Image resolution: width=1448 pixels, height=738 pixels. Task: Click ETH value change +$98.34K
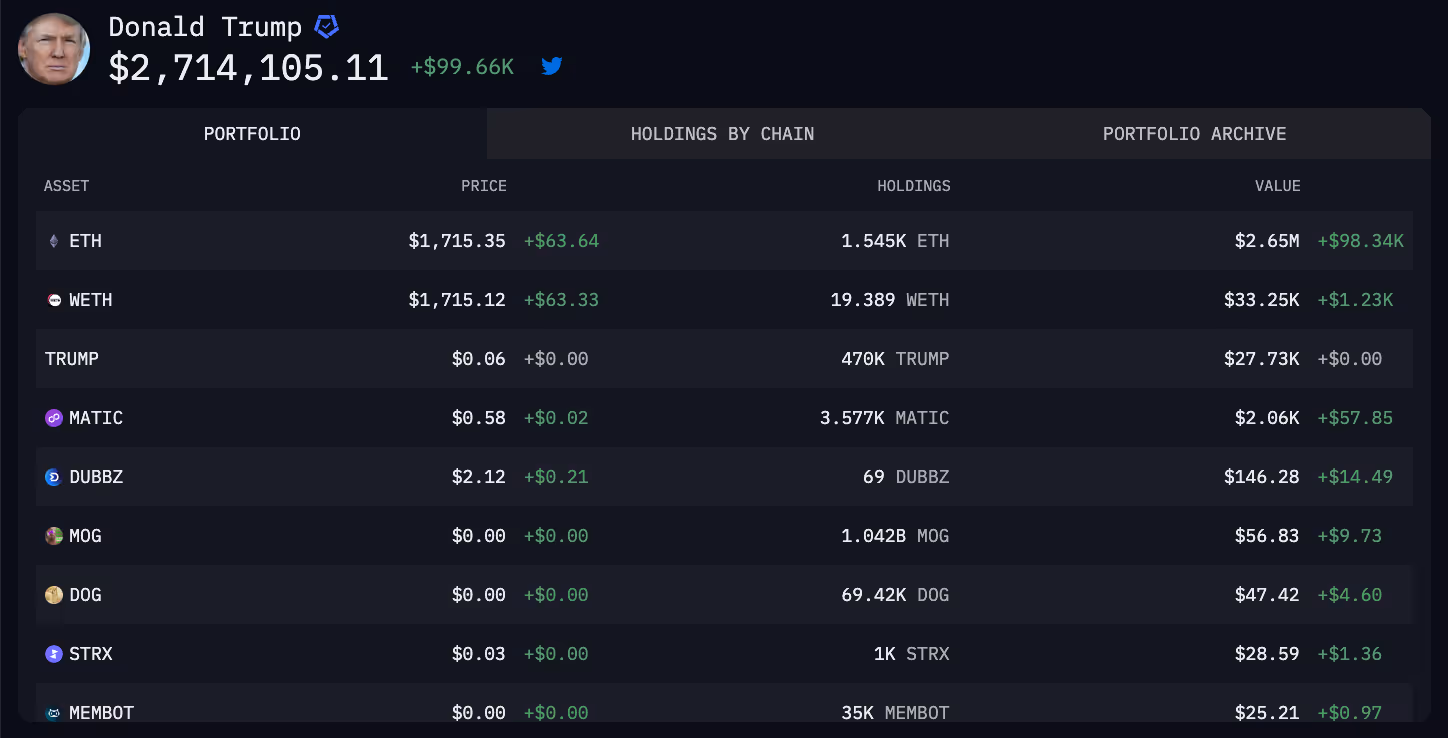point(1361,241)
